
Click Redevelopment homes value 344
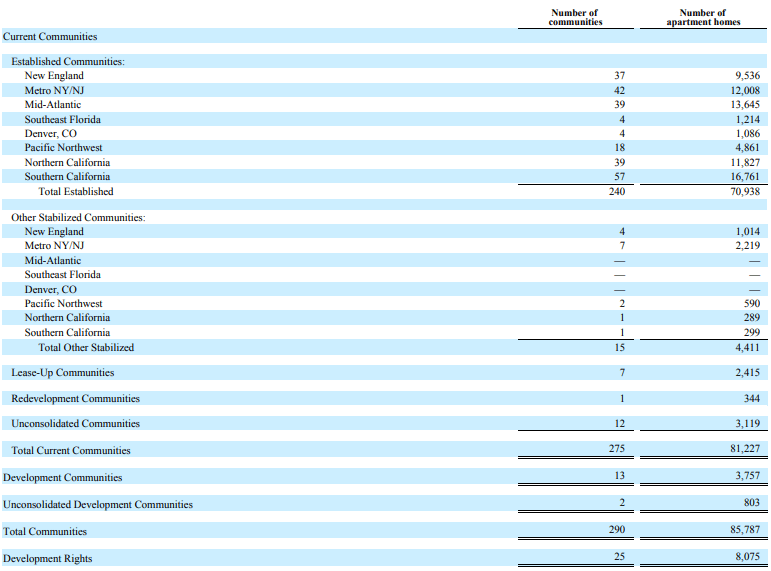click(752, 398)
